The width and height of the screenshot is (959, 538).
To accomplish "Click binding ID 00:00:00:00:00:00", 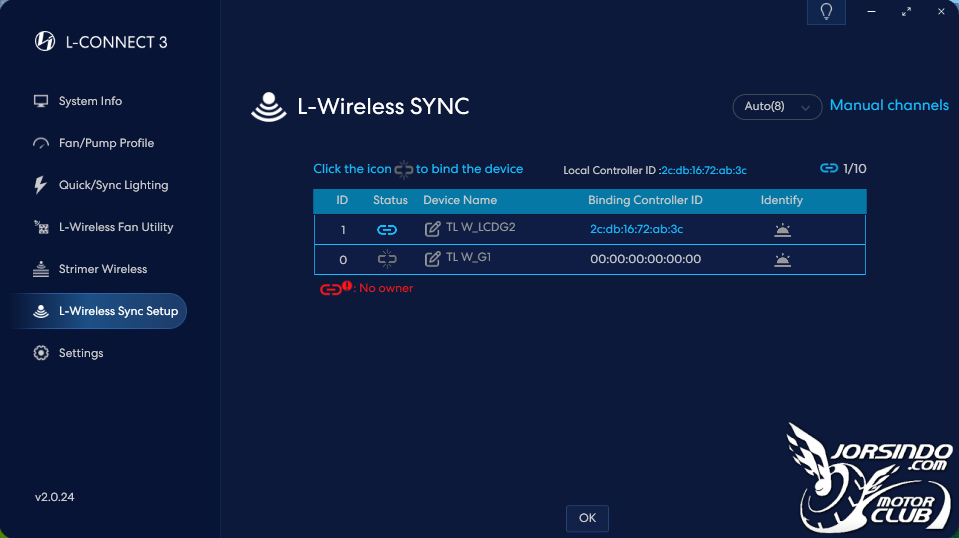I will pos(645,259).
